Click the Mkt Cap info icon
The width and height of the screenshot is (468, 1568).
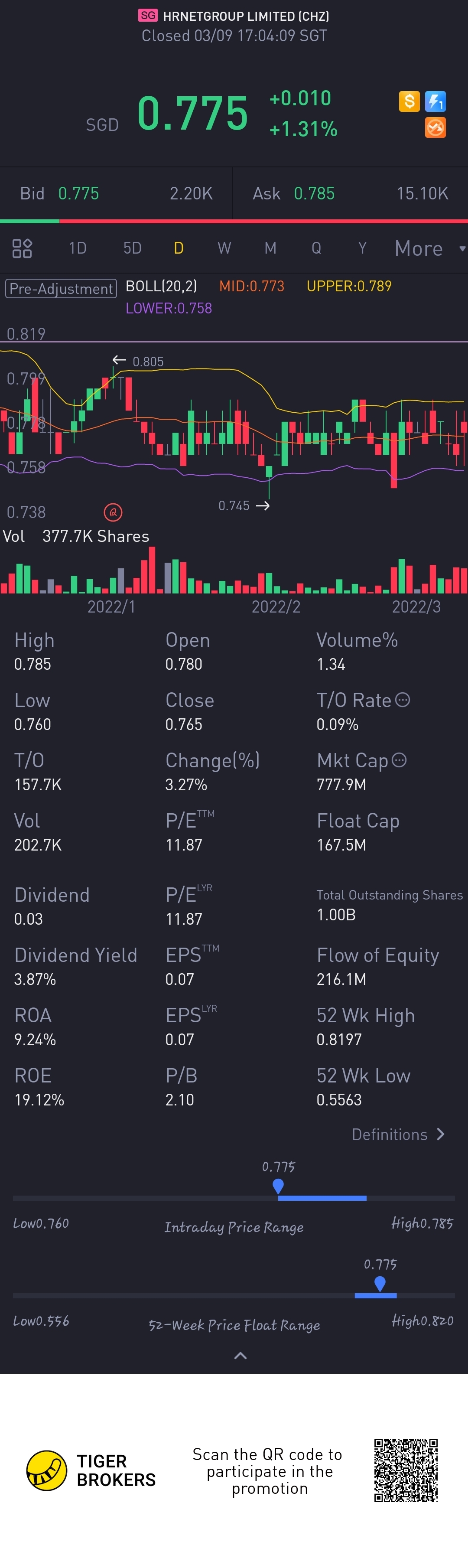[x=399, y=760]
